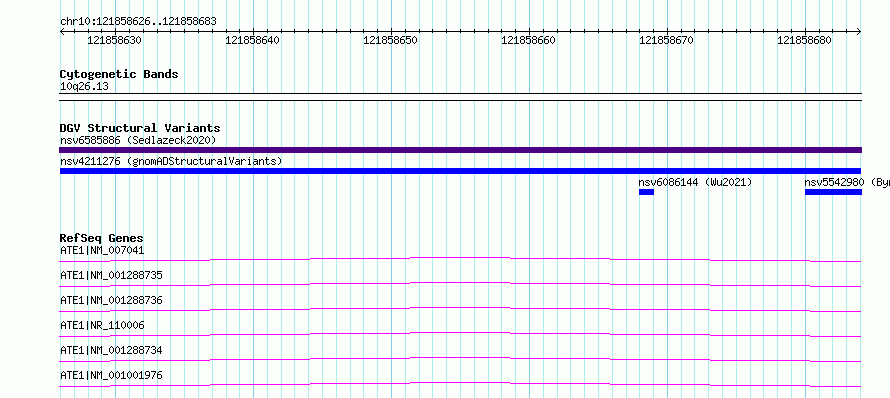
Task: Click ruler position 121858630
Action: pyautogui.click(x=115, y=40)
